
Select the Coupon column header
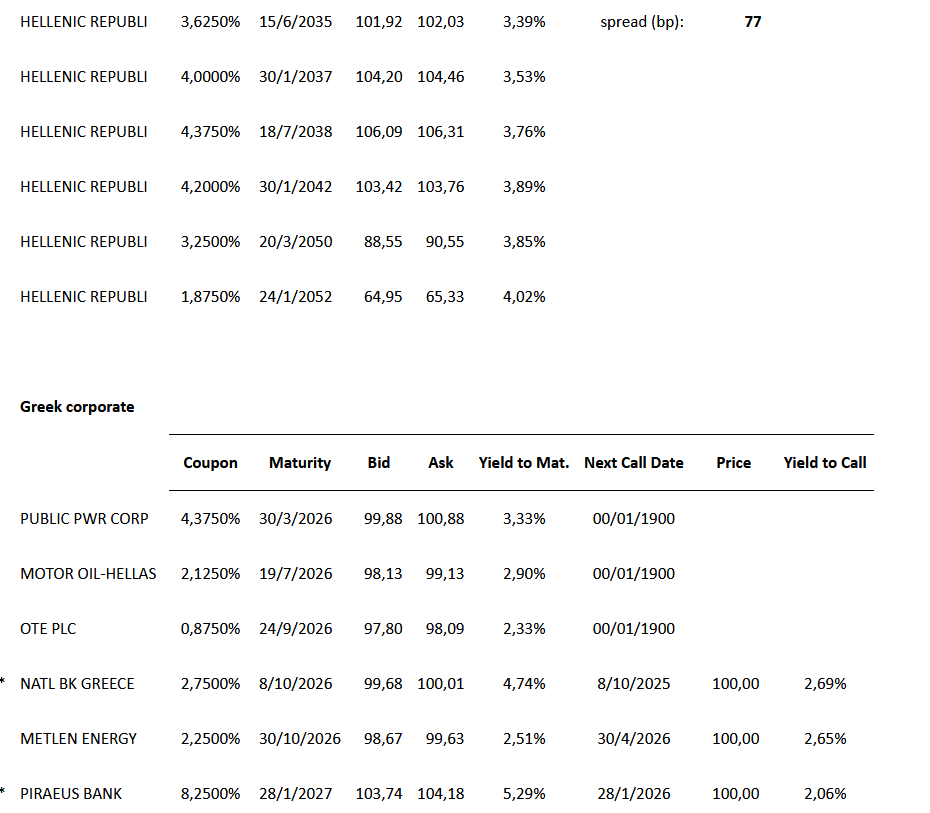[x=210, y=463]
